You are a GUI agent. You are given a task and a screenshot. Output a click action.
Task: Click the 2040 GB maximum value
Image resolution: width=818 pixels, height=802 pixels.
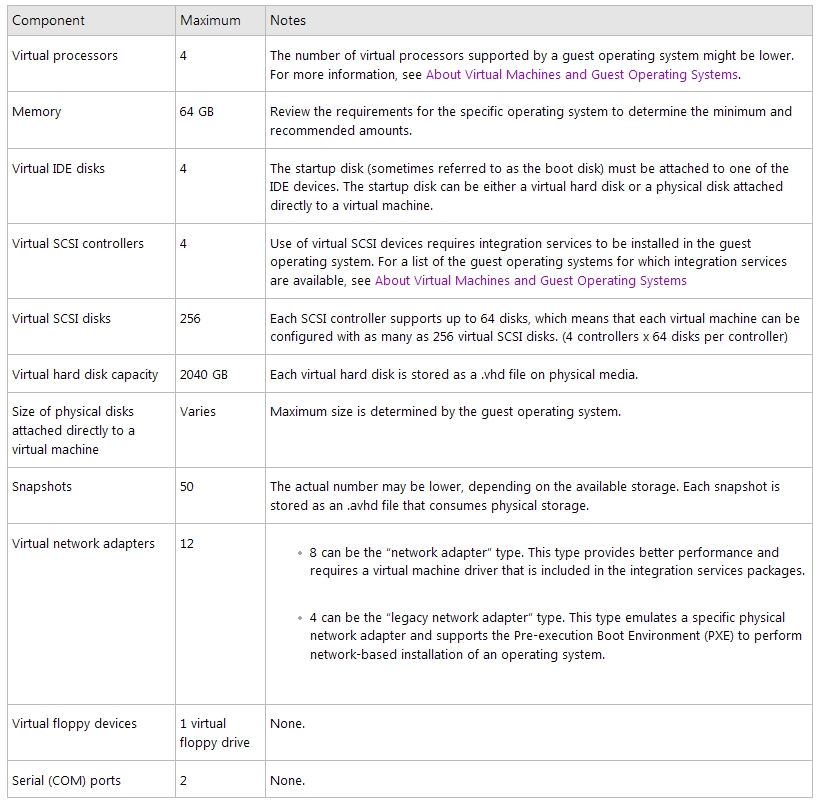pos(203,375)
